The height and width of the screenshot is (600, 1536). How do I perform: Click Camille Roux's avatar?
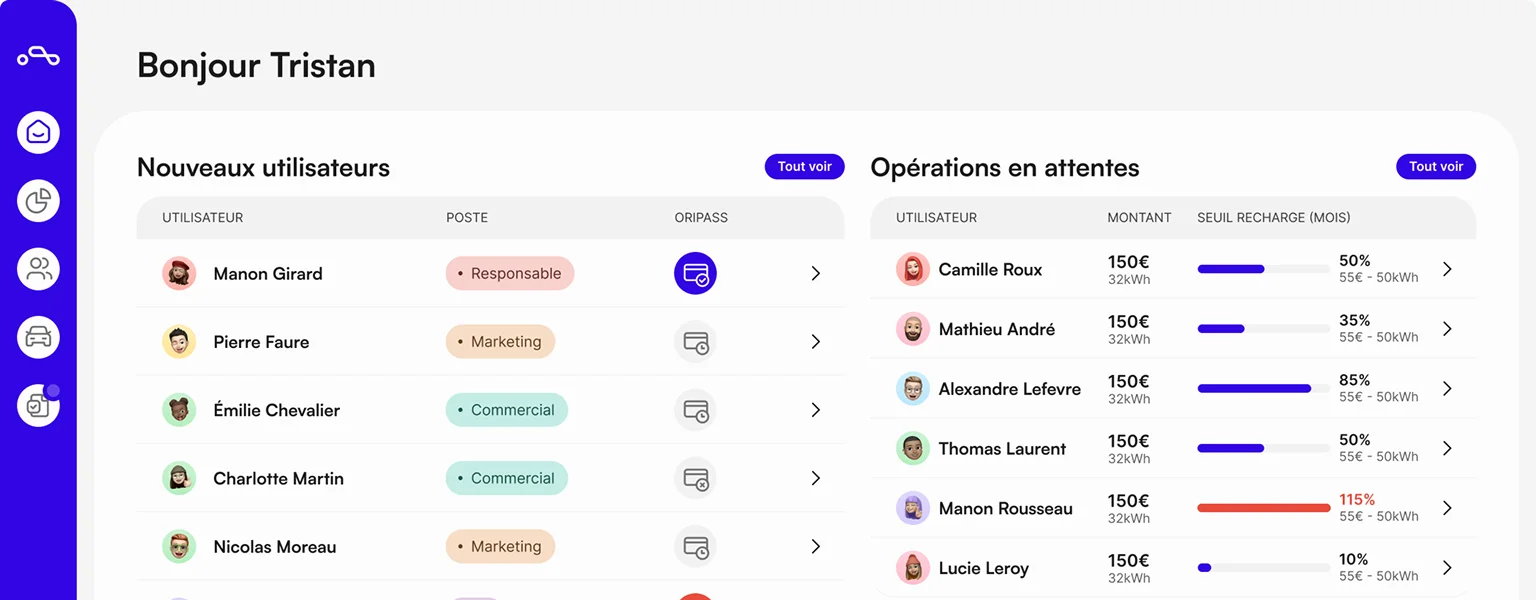[913, 269]
